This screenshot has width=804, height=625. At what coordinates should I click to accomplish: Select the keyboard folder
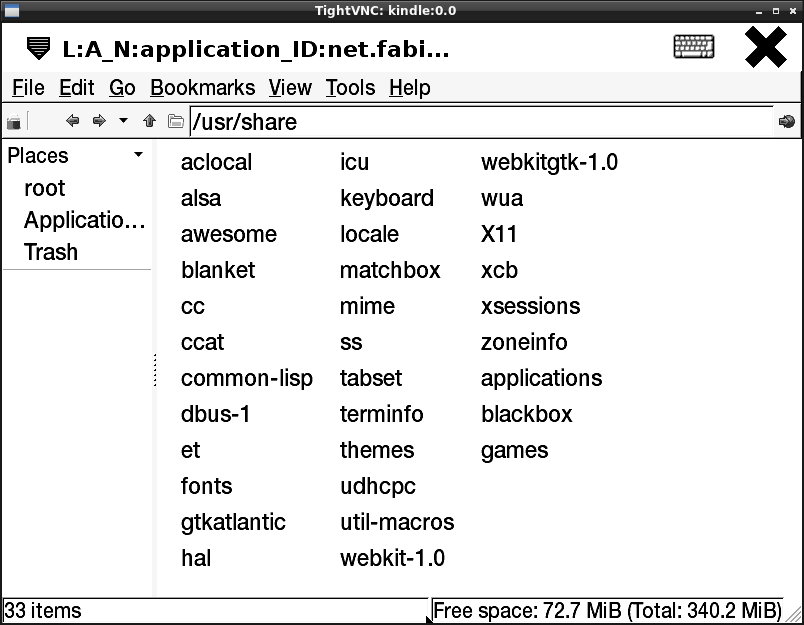(x=387, y=198)
